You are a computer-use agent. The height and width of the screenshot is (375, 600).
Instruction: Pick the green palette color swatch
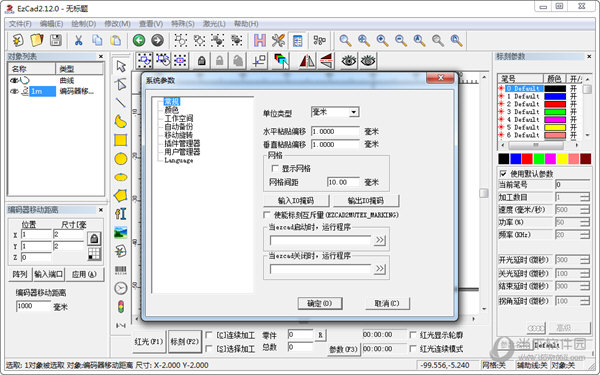click(x=539, y=158)
